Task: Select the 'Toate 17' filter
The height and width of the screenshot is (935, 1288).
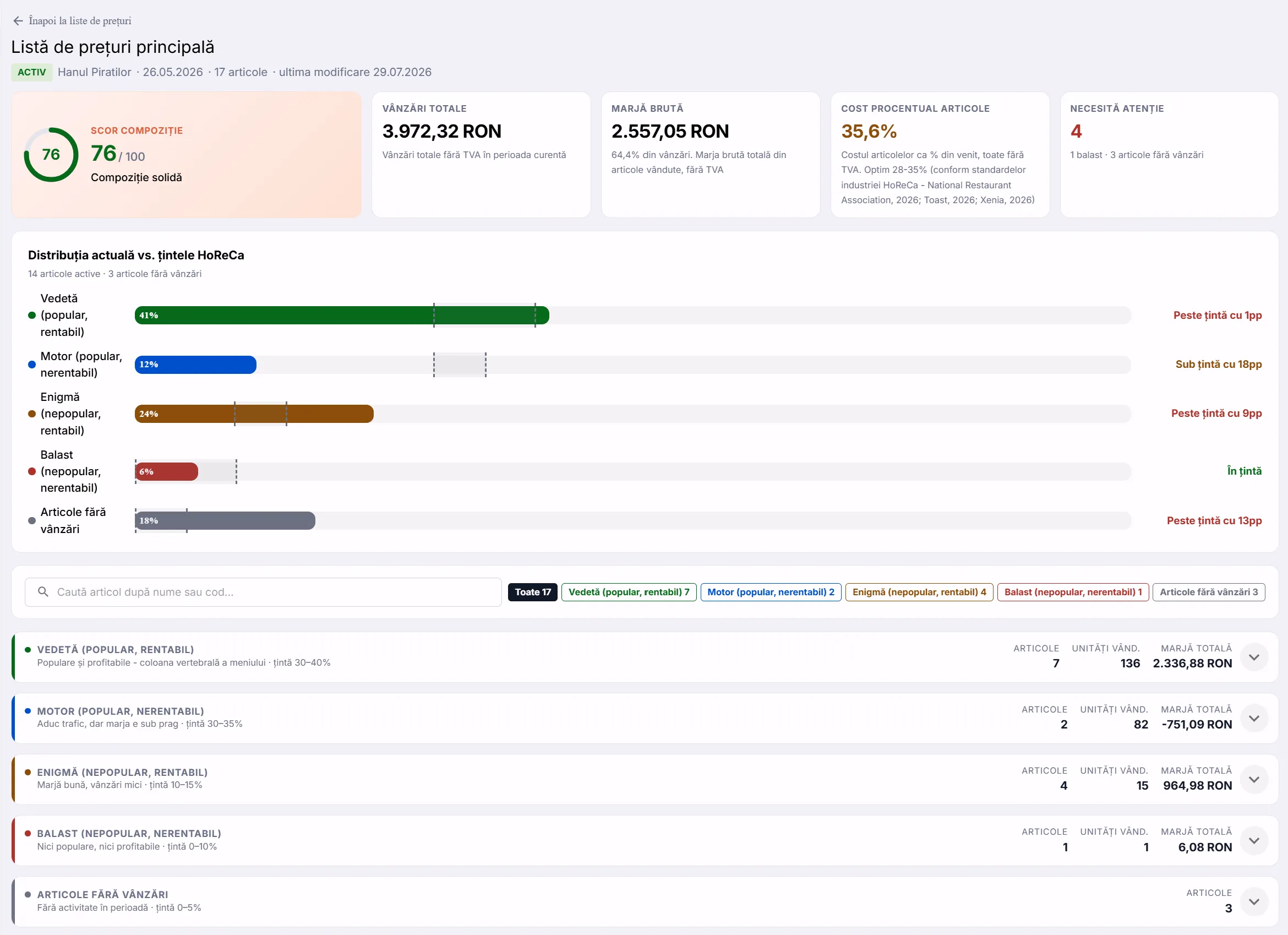Action: click(x=533, y=592)
